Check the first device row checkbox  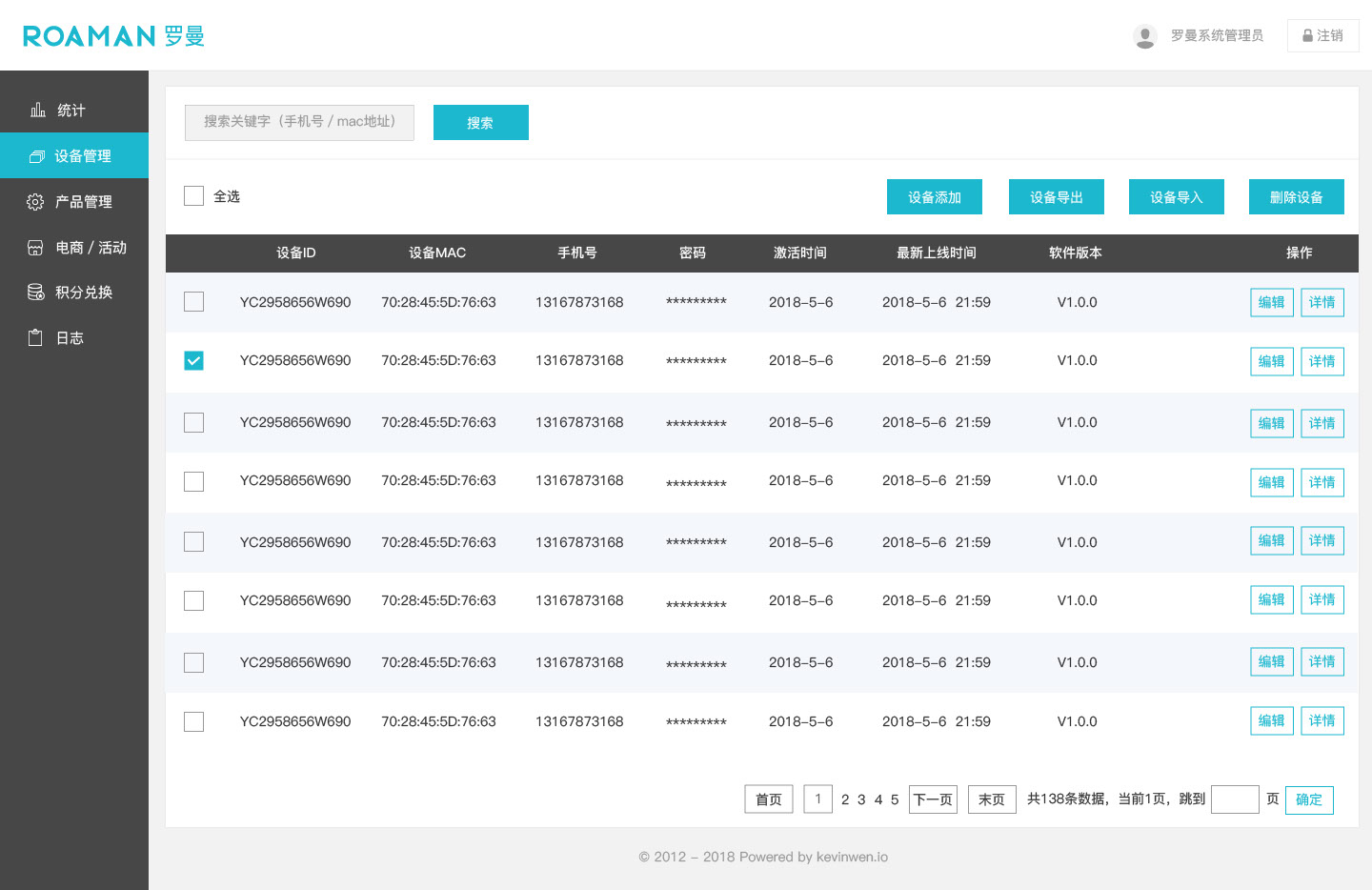click(194, 302)
